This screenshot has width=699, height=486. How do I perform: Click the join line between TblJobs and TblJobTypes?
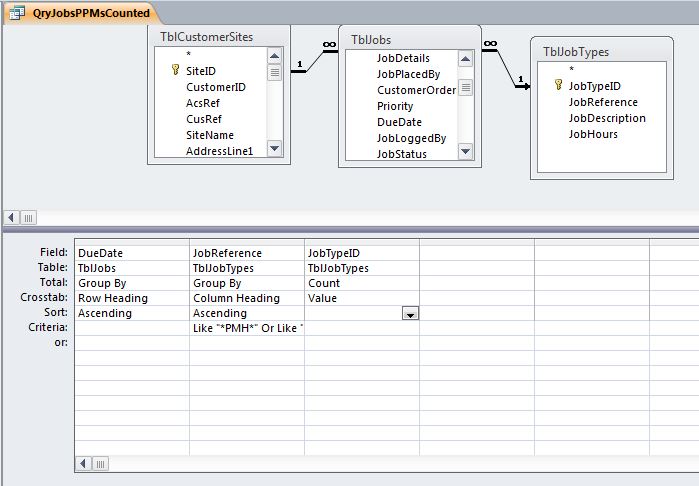506,68
